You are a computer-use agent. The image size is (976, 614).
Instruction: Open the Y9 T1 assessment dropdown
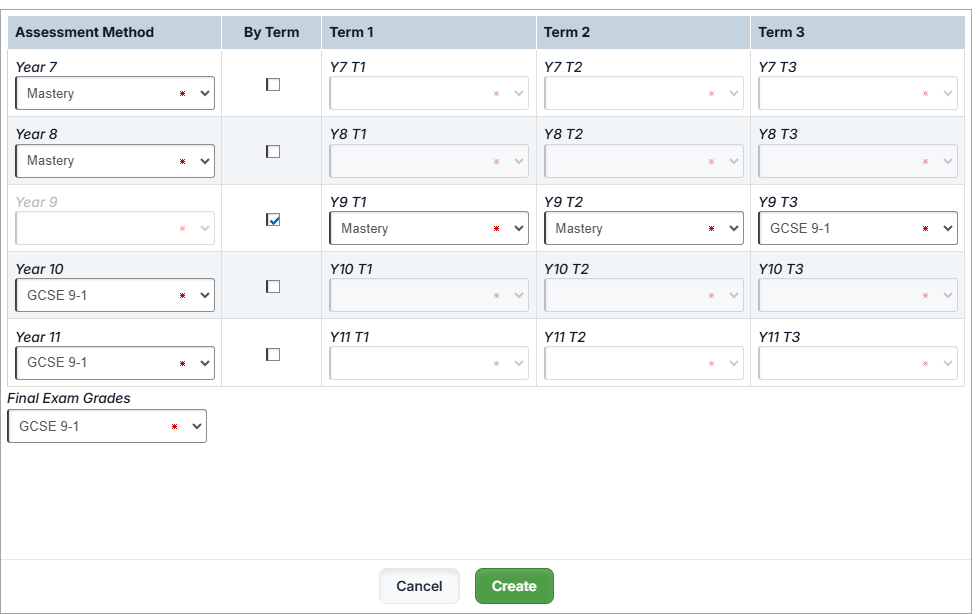coord(429,229)
